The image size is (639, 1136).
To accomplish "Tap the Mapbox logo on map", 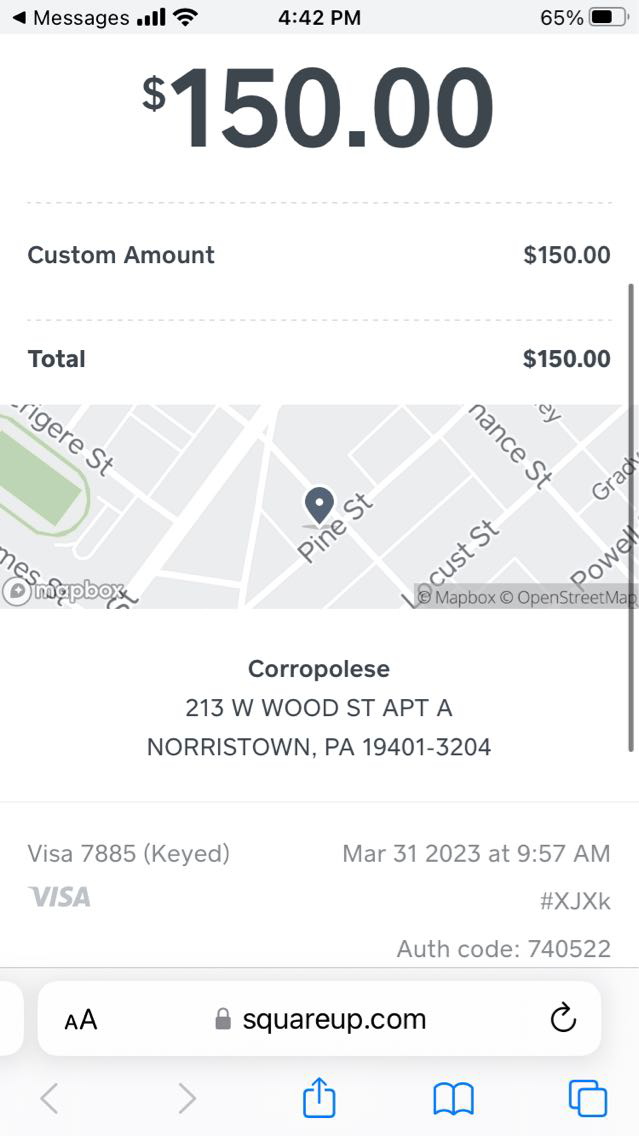I will 63,591.
